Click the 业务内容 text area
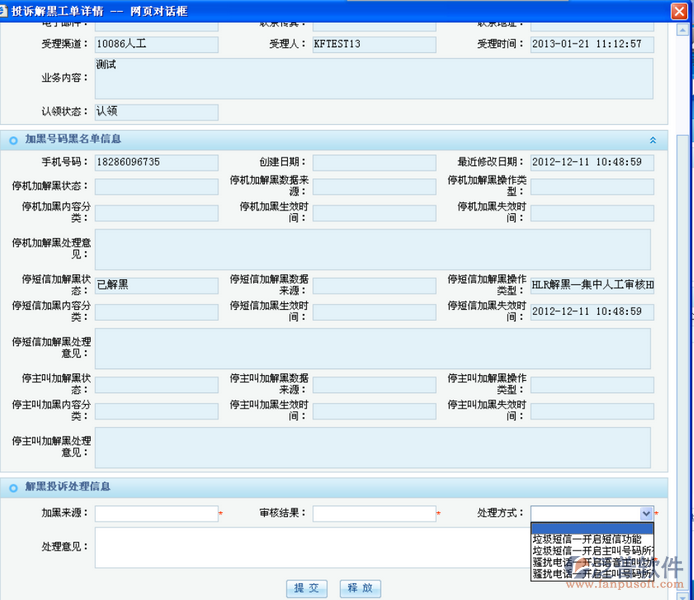694x600 pixels. tap(374, 79)
